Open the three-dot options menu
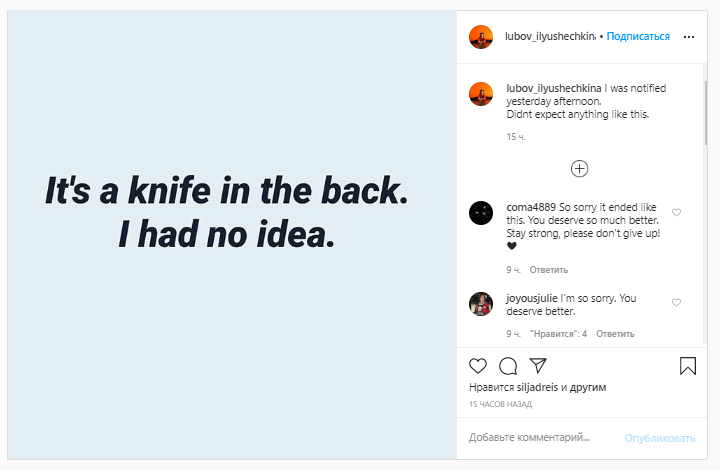720x471 pixels. point(689,37)
